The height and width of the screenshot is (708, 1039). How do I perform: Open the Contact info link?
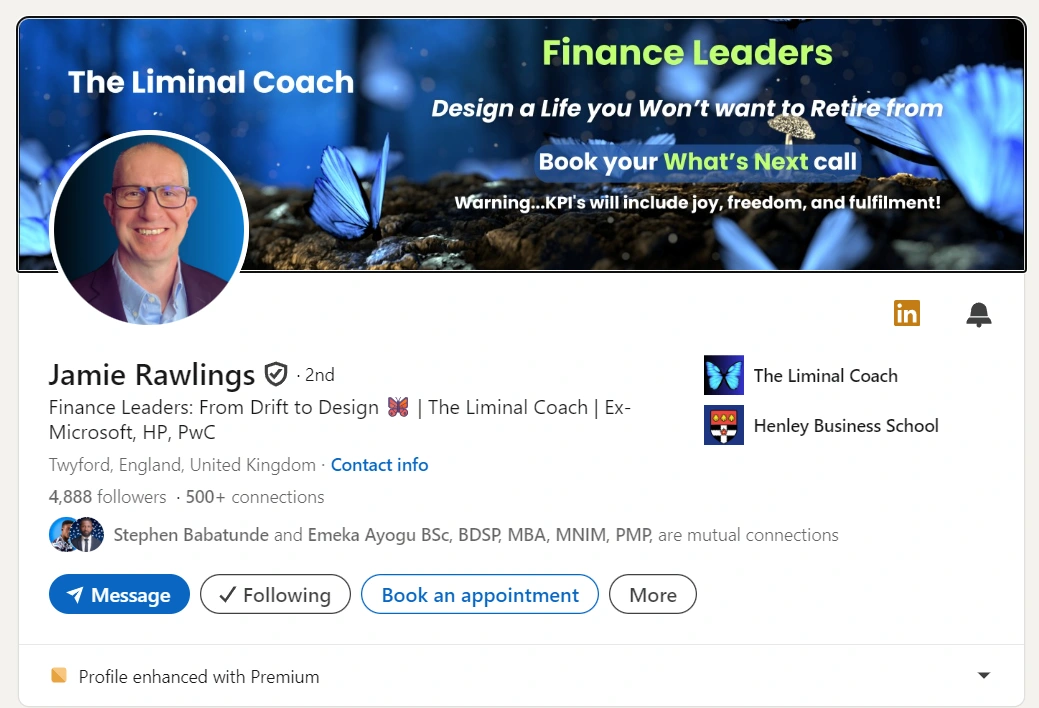point(379,465)
